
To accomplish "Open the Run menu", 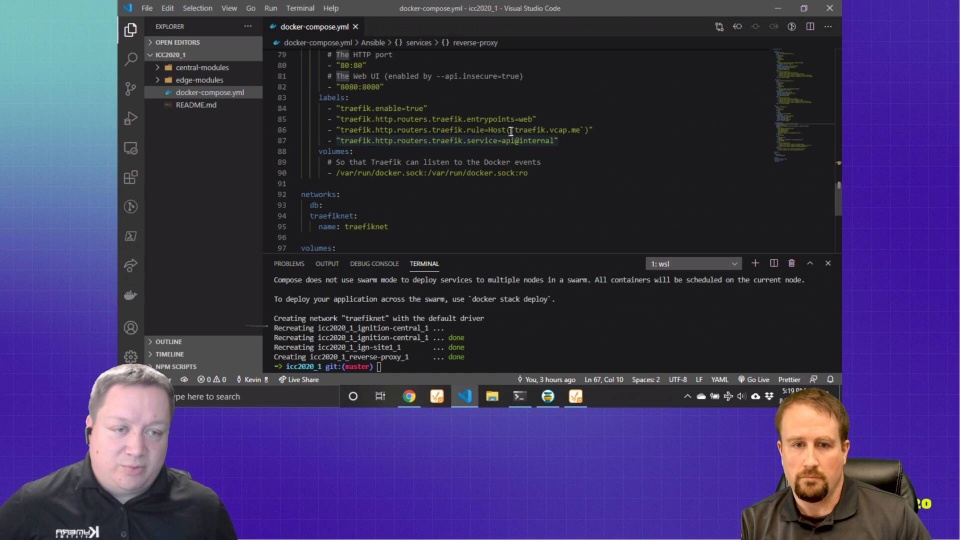I will click(271, 8).
